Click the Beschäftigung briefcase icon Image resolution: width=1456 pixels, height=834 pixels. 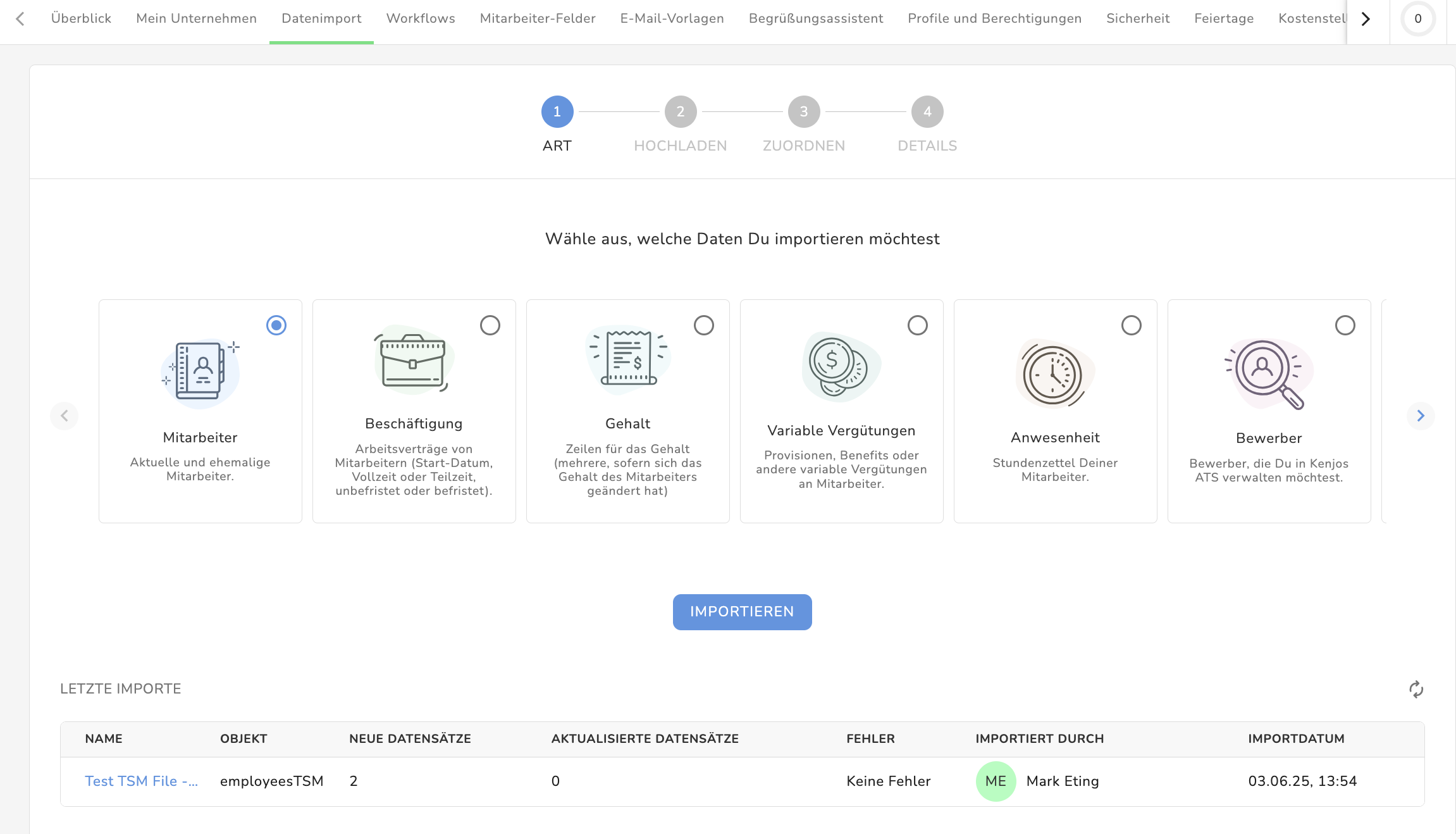[x=413, y=360]
